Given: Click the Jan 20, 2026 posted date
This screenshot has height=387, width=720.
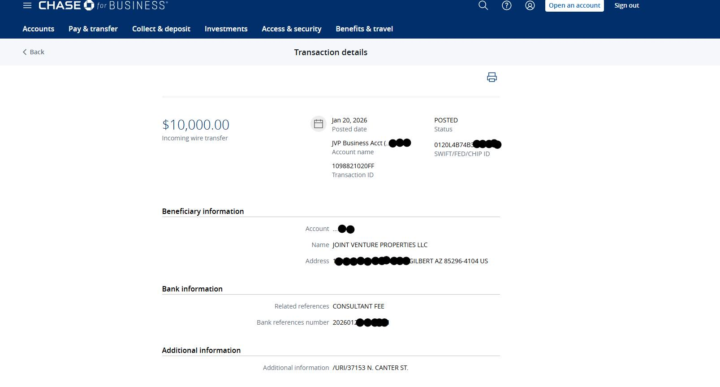Looking at the screenshot, I should (x=349, y=120).
